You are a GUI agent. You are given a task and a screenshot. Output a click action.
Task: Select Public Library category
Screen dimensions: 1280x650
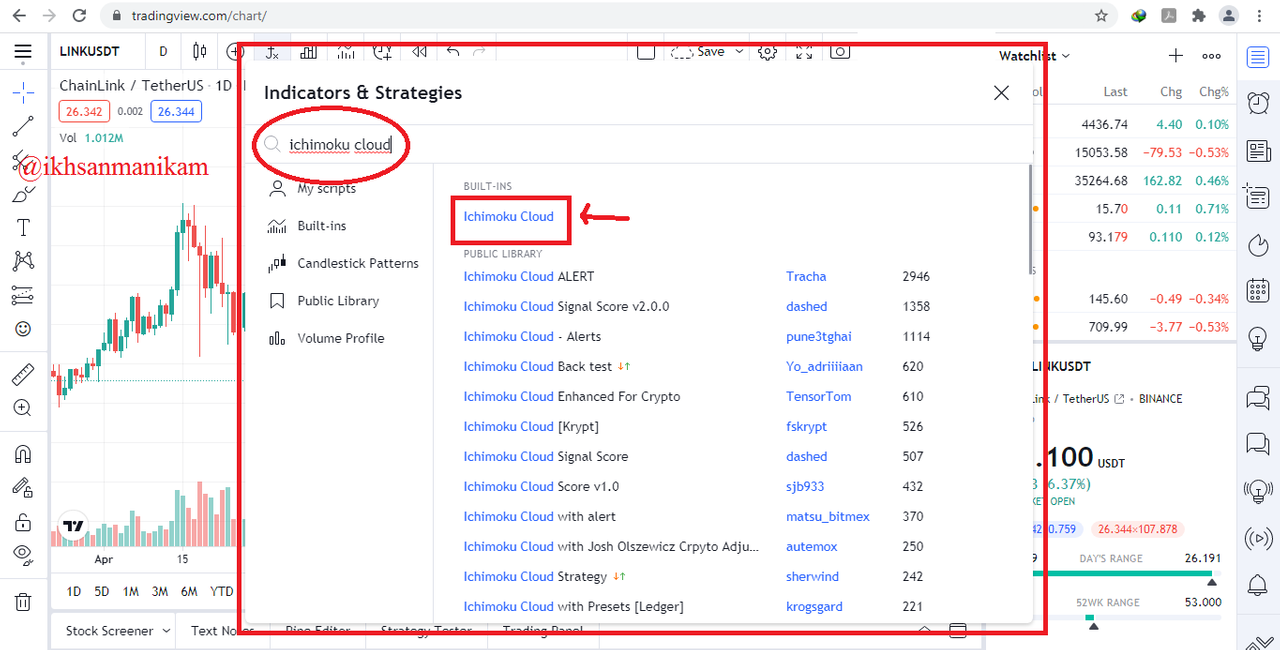coord(338,301)
